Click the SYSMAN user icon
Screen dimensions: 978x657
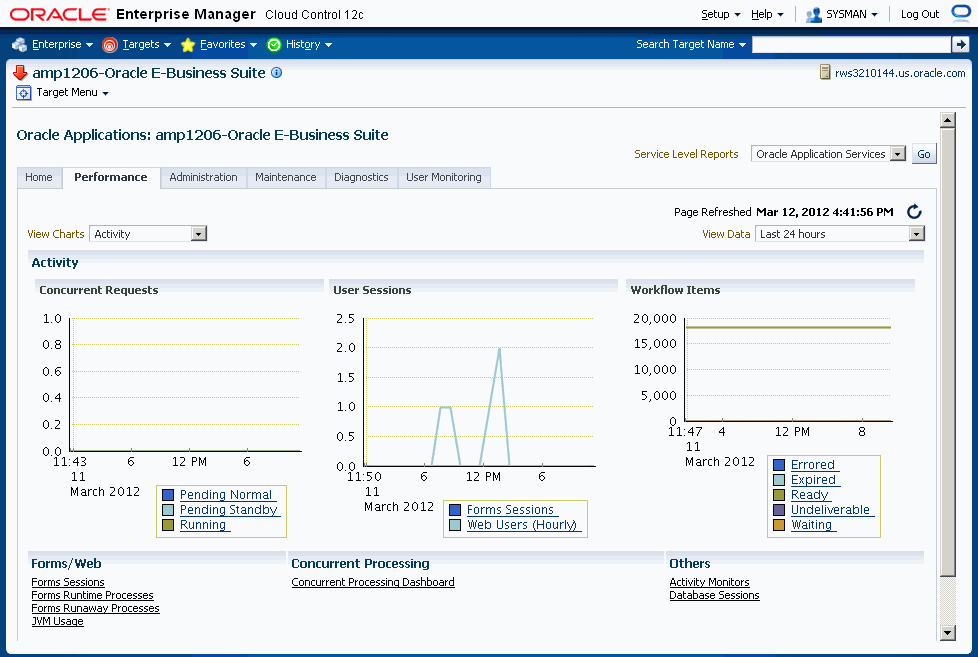tap(813, 14)
